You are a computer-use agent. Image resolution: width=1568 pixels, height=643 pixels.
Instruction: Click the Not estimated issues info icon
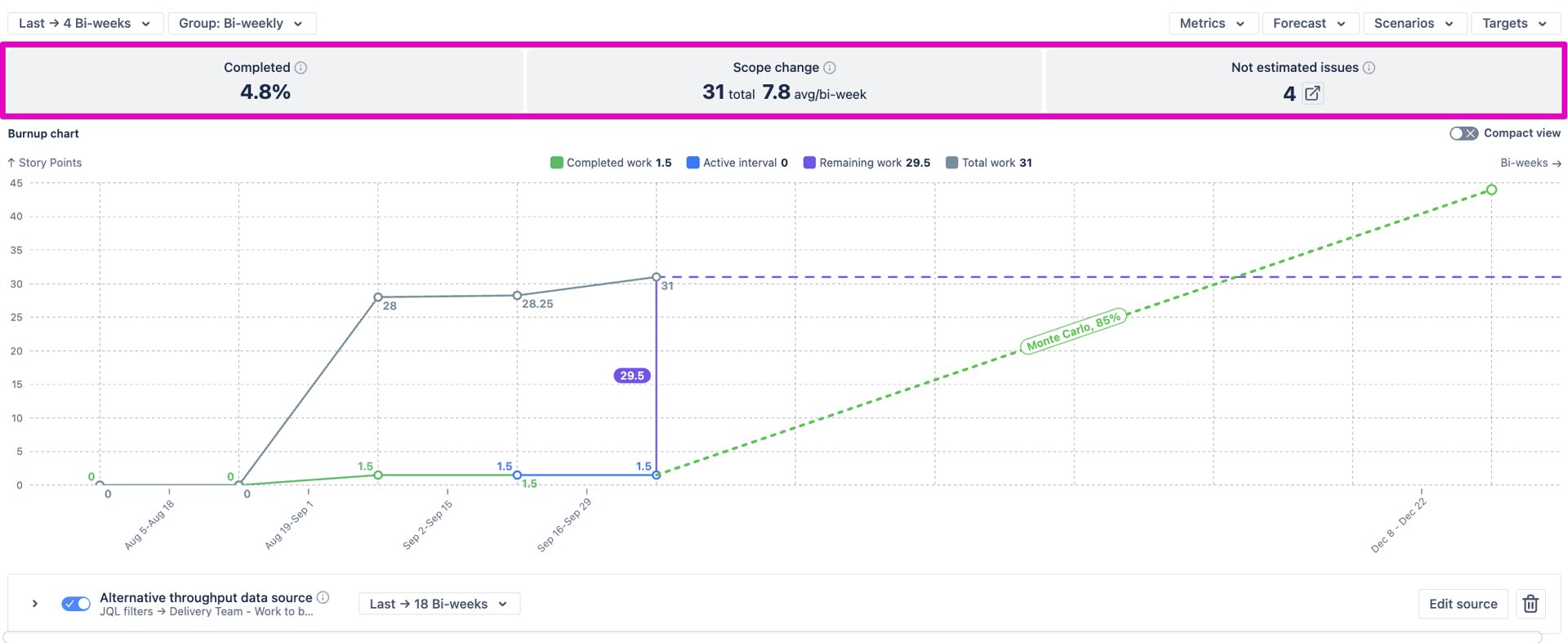pos(1370,68)
